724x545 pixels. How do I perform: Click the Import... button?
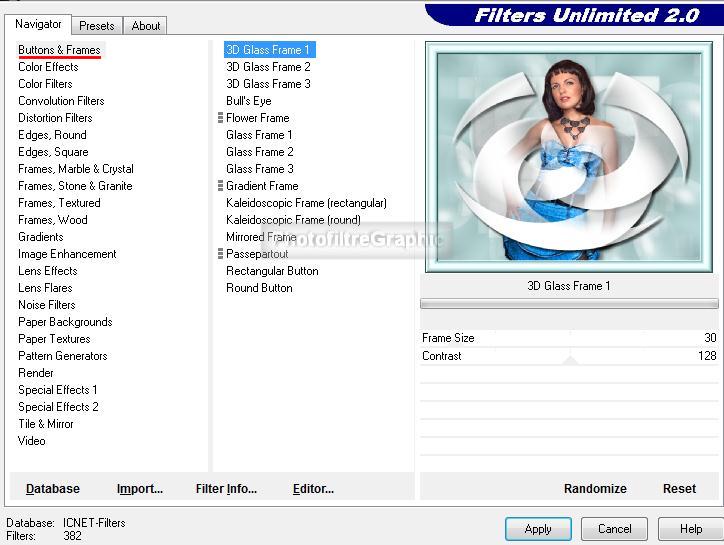click(x=139, y=489)
